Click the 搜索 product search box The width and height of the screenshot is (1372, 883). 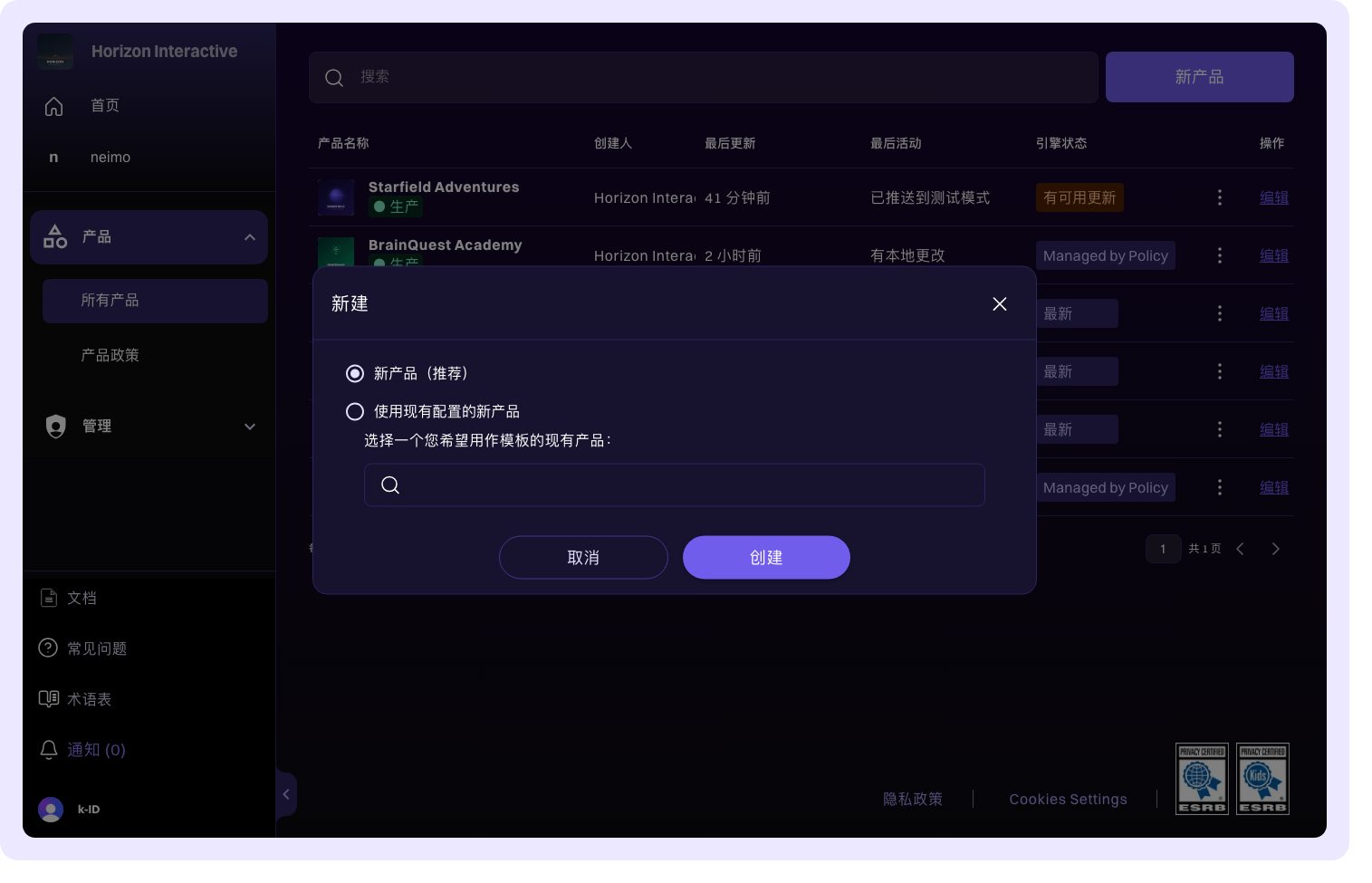tap(704, 77)
